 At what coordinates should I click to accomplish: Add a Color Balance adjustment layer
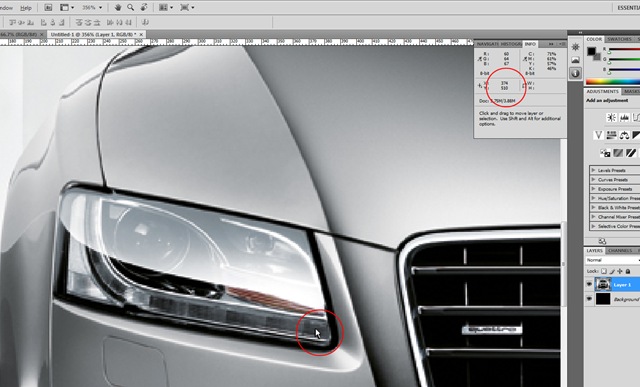point(624,135)
